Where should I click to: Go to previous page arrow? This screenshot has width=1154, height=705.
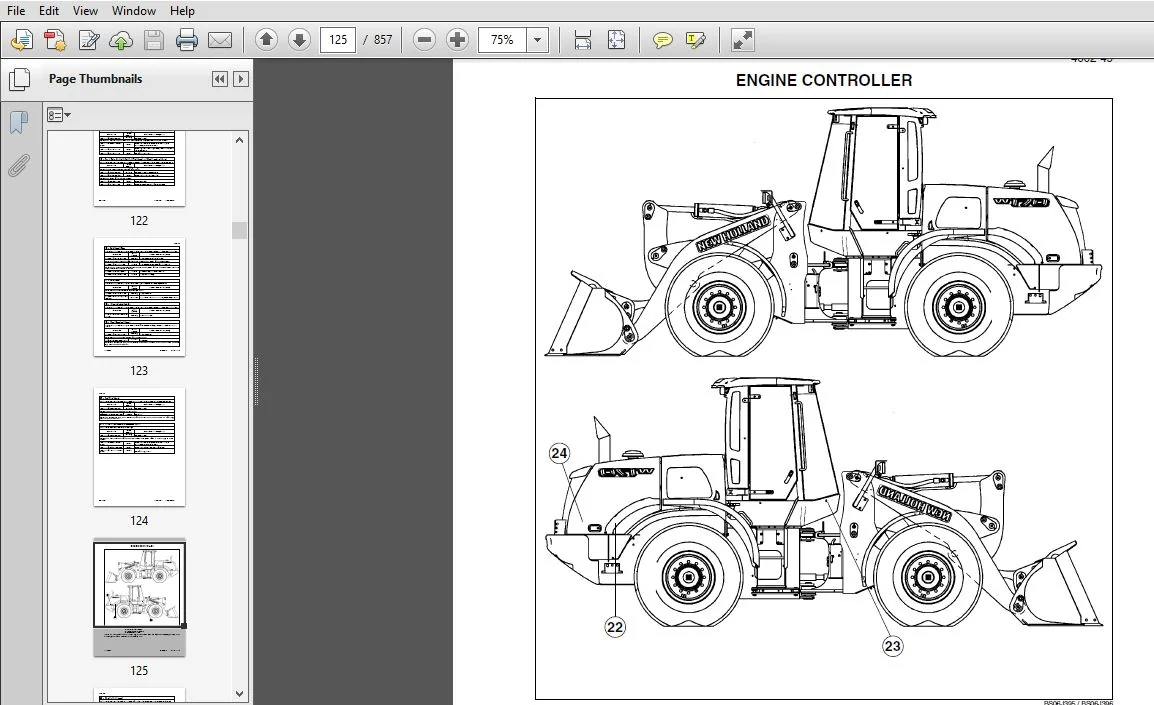point(266,40)
